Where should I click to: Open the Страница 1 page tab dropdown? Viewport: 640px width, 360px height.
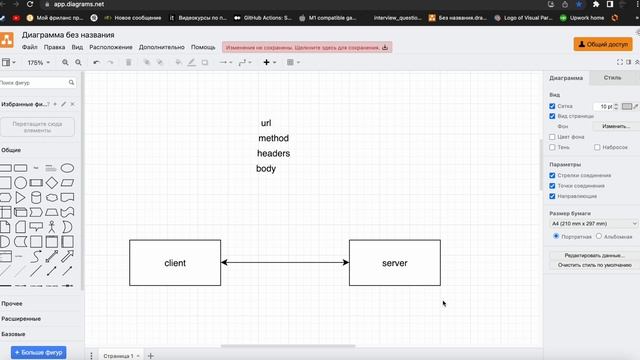pos(121,356)
